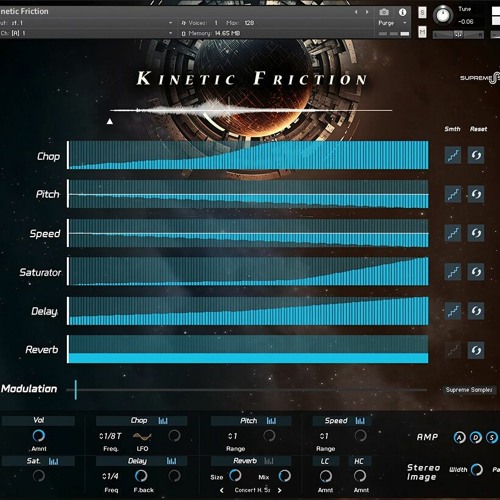Viewport: 500px width, 500px height.
Task: Enable the Reverb effect bars switch
Action: coord(269,461)
